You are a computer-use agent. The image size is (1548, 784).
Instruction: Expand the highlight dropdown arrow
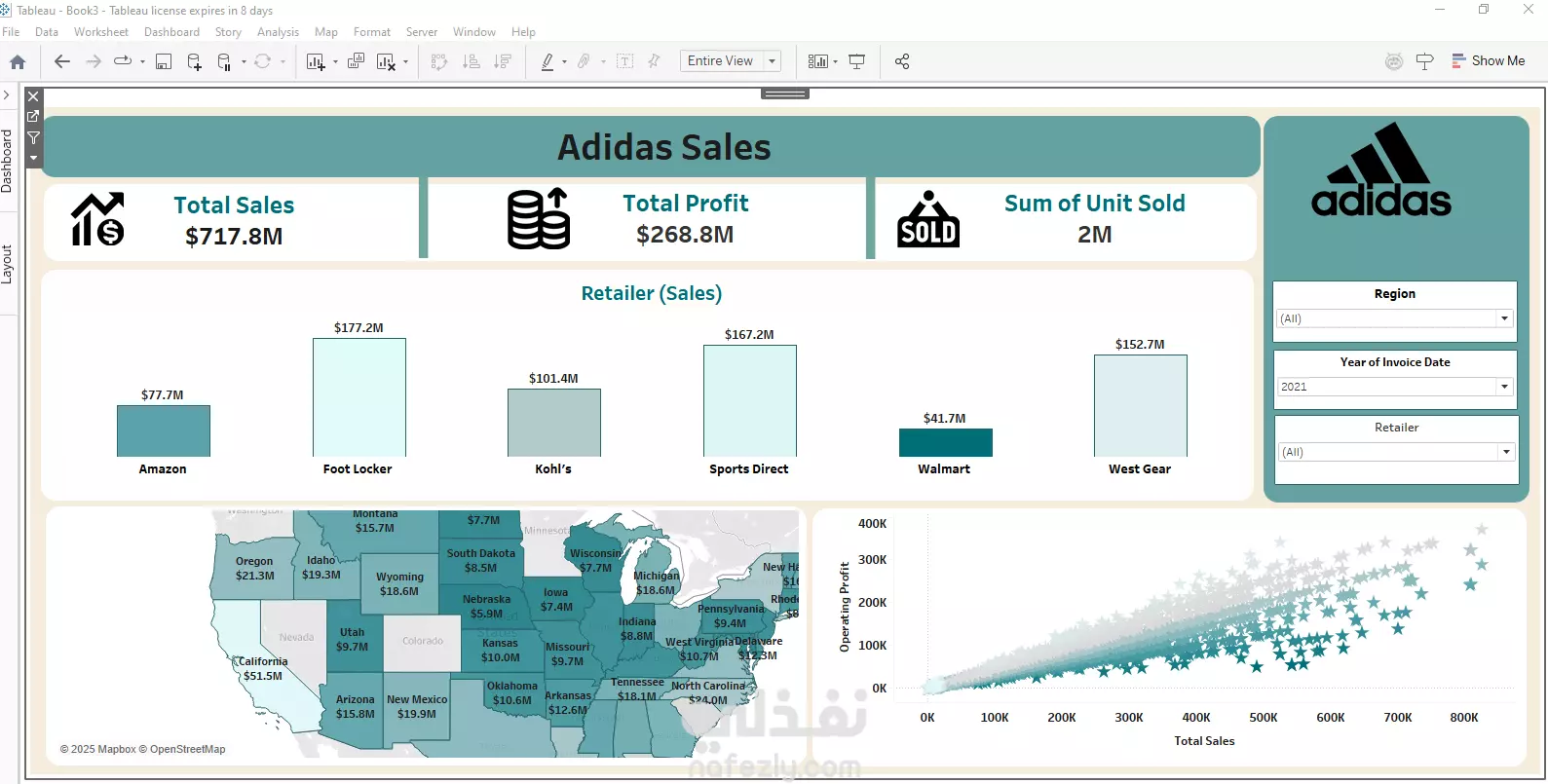pyautogui.click(x=564, y=61)
